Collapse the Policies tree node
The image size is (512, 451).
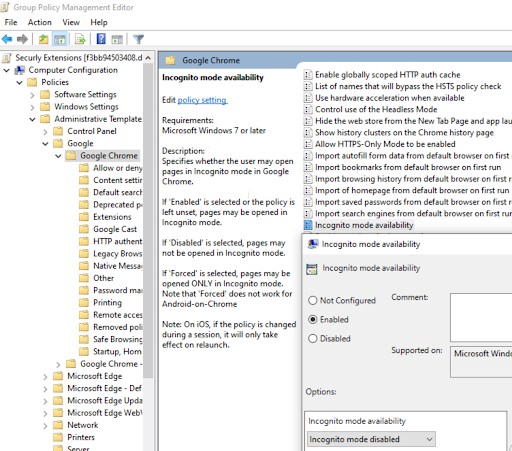[x=19, y=82]
